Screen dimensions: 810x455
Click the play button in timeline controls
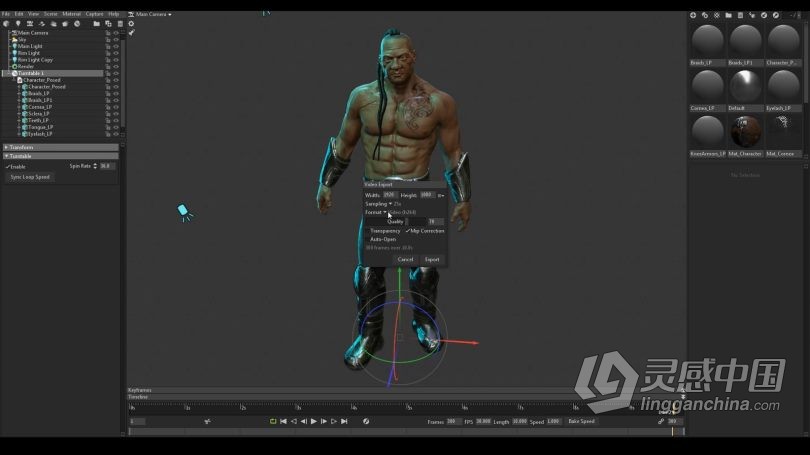(x=314, y=421)
